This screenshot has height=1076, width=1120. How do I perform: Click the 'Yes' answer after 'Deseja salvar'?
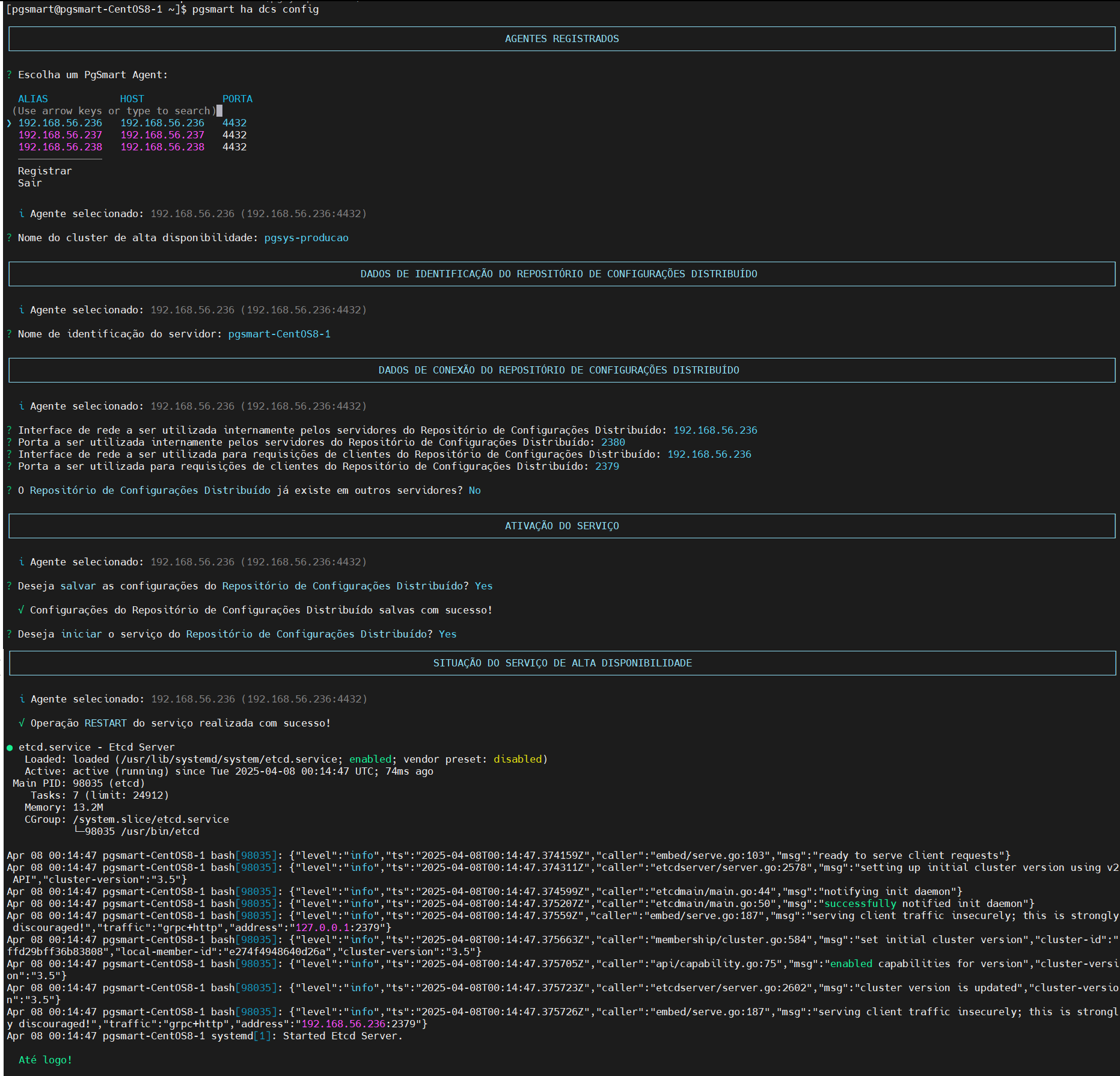[484, 586]
